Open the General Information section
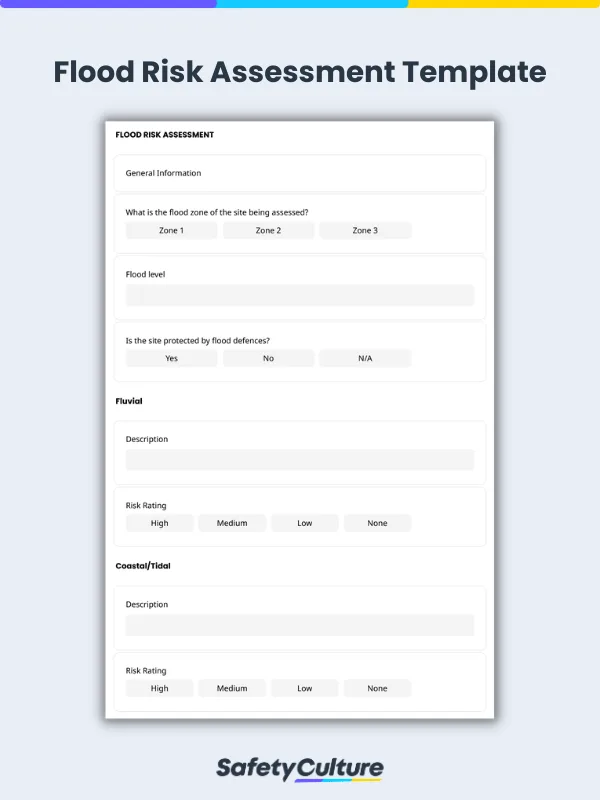This screenshot has width=600, height=800. point(299,173)
